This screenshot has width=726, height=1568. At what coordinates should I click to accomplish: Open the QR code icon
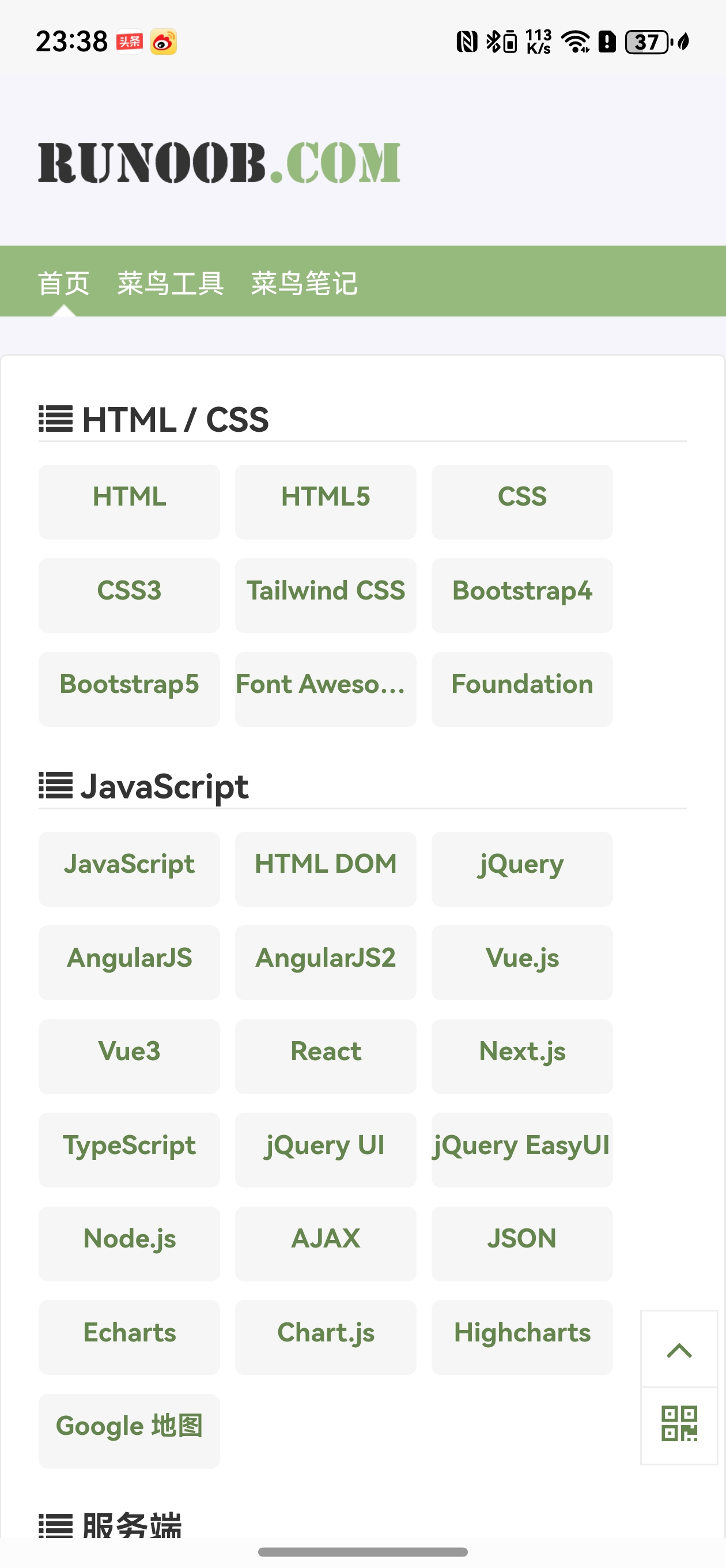coord(679,1424)
